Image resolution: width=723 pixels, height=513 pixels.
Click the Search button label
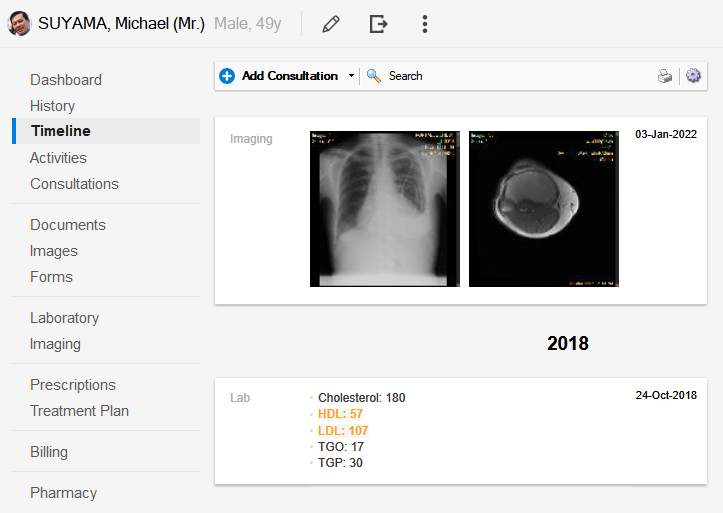click(x=405, y=76)
